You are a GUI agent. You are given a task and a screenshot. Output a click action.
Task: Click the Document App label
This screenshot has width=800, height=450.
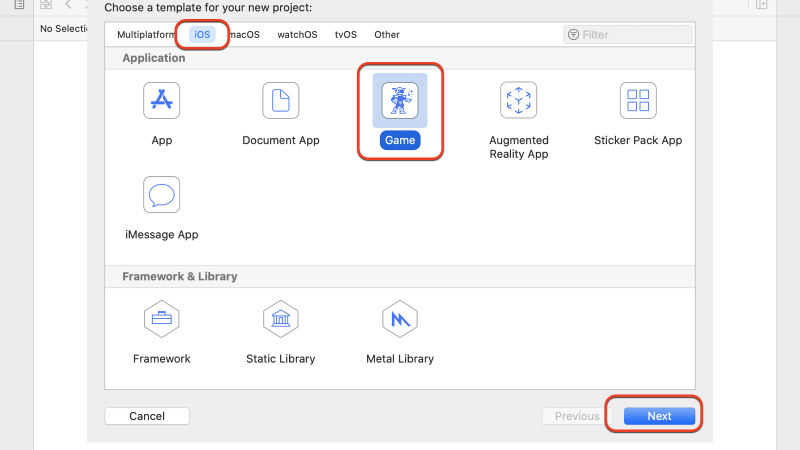[x=281, y=140]
